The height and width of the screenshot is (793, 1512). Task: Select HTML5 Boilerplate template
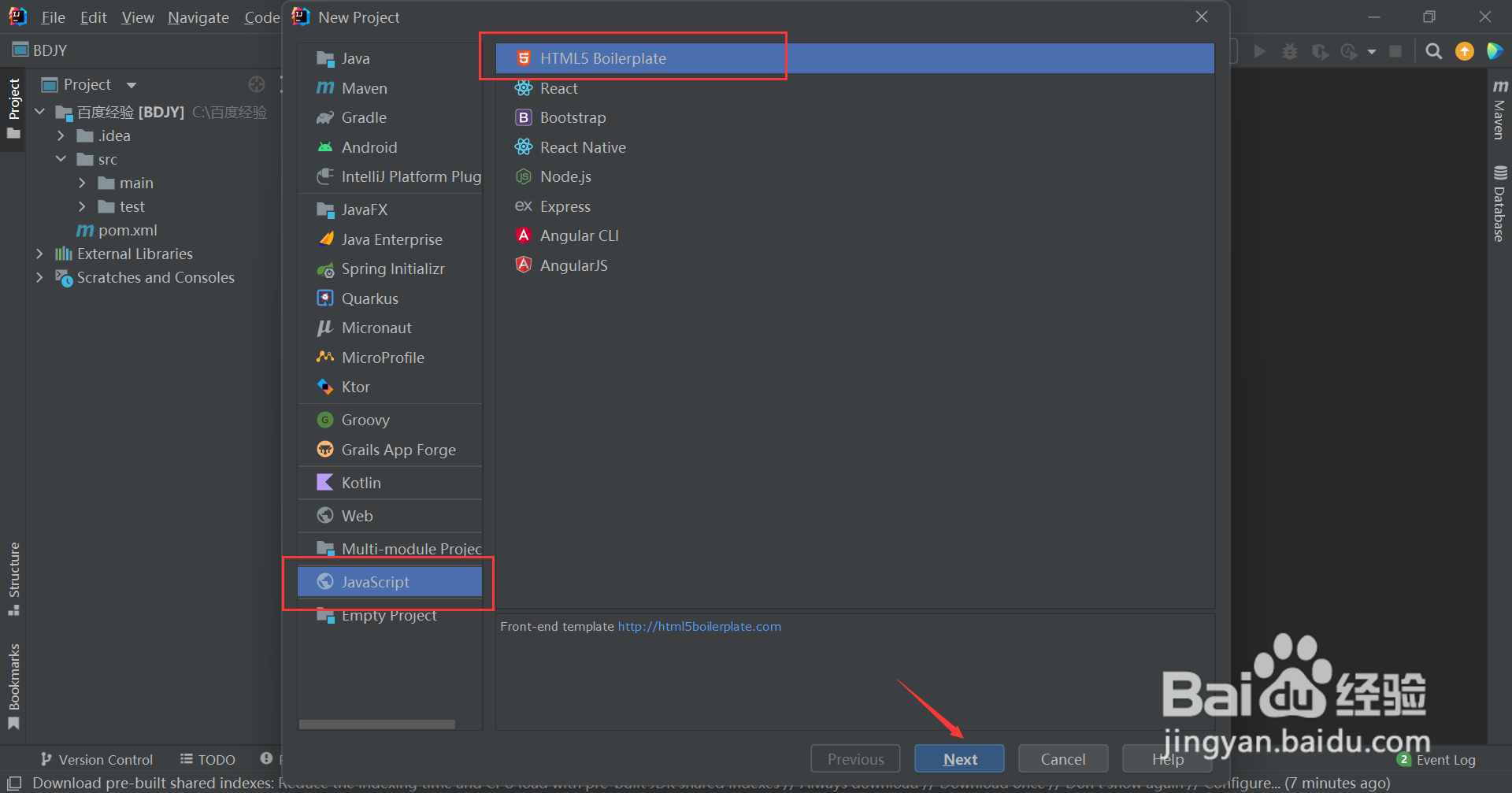point(854,58)
